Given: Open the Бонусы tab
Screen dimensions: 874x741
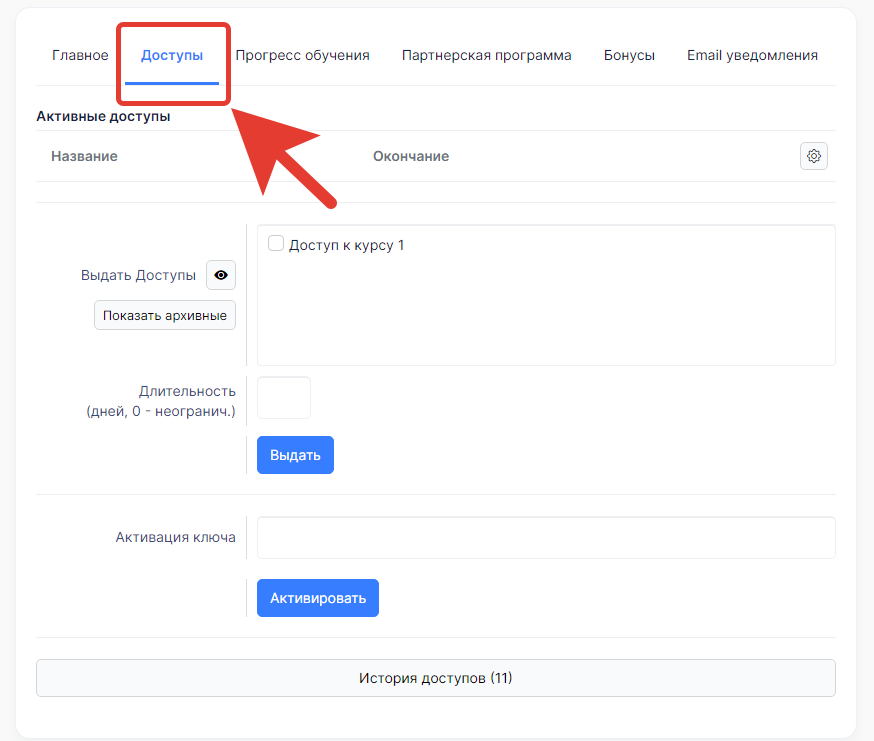Looking at the screenshot, I should (x=629, y=55).
